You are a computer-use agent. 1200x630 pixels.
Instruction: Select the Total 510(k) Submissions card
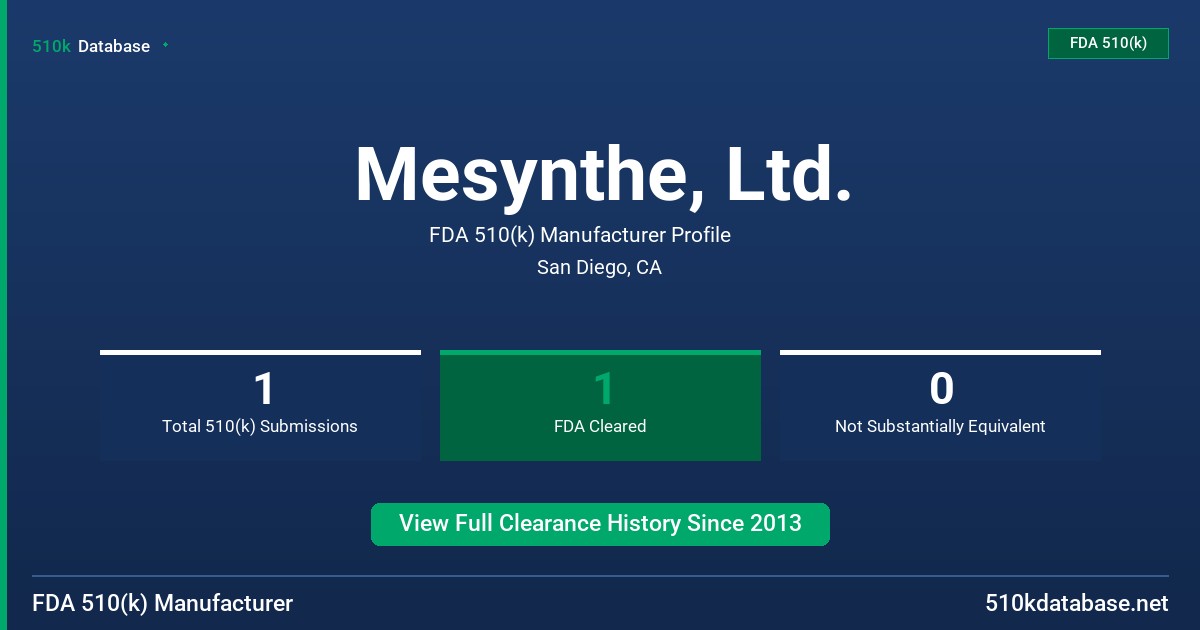[x=260, y=405]
